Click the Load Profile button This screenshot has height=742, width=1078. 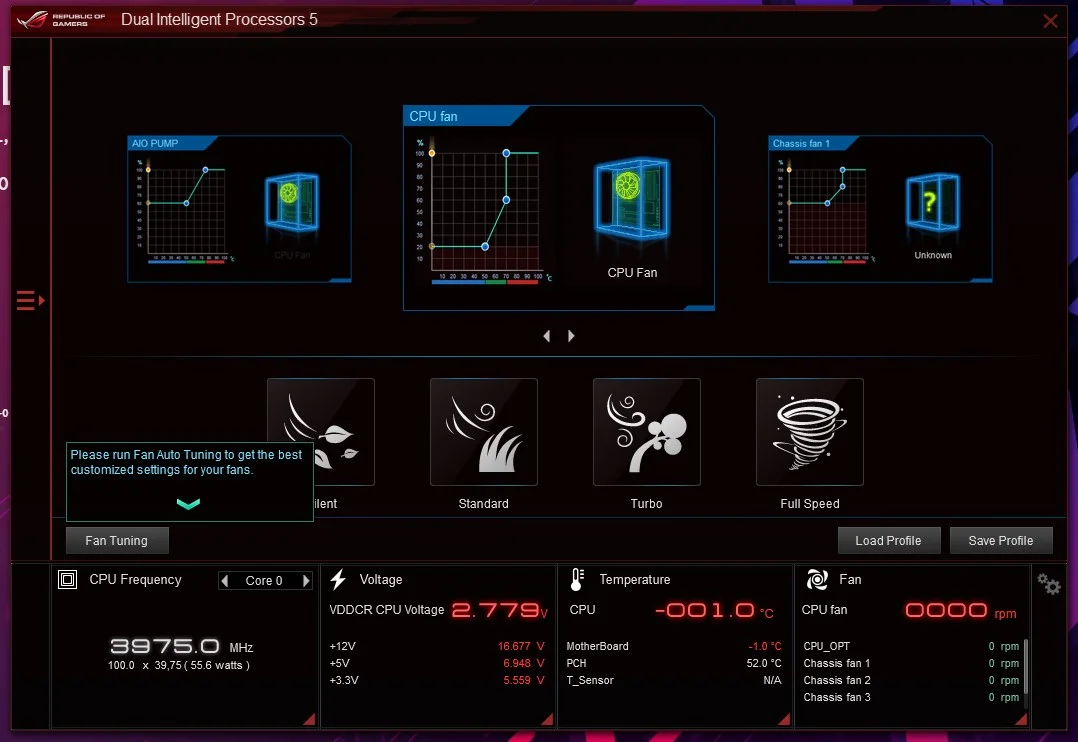[x=888, y=541]
